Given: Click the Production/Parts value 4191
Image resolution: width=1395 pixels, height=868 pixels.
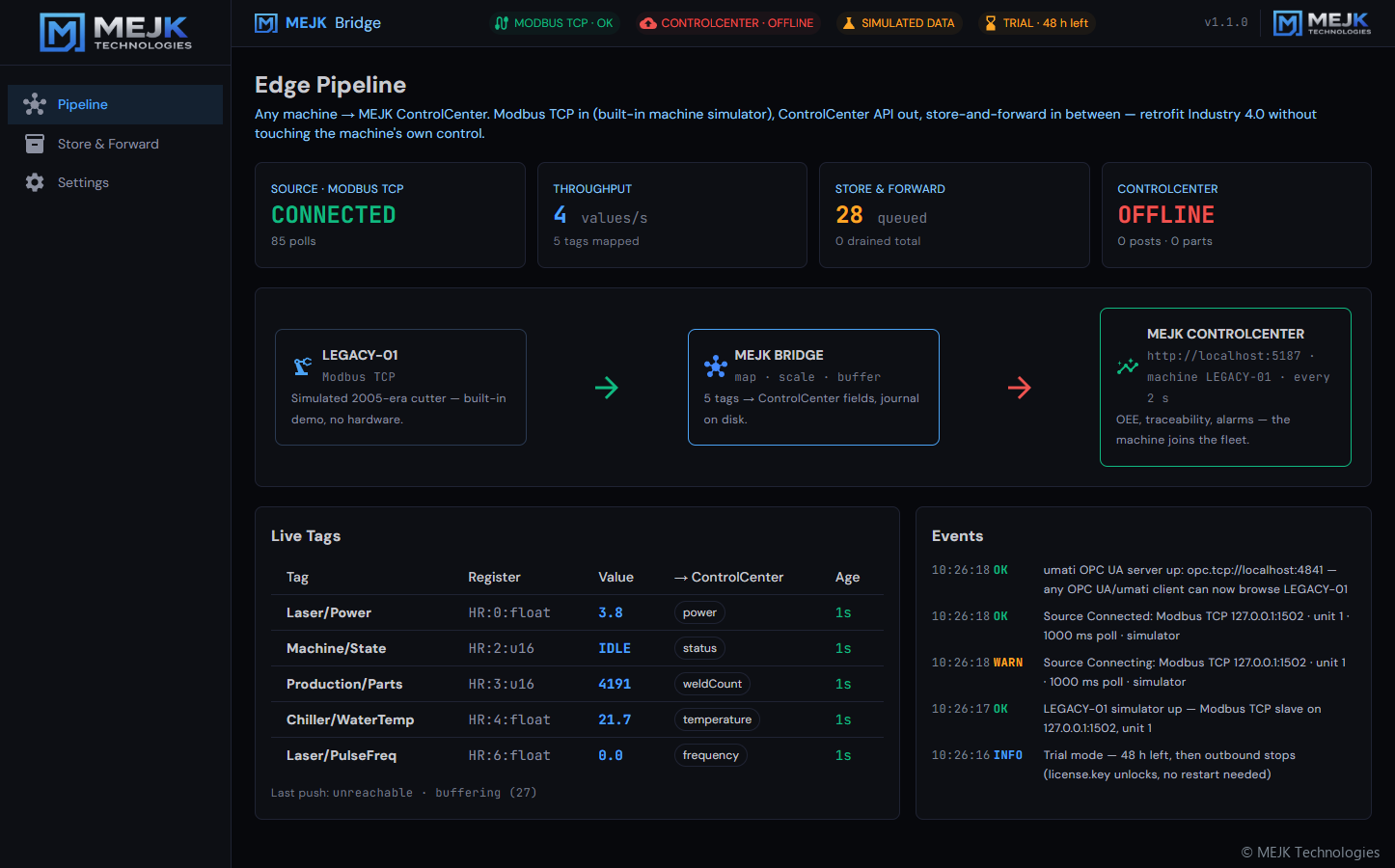Looking at the screenshot, I should coord(615,684).
